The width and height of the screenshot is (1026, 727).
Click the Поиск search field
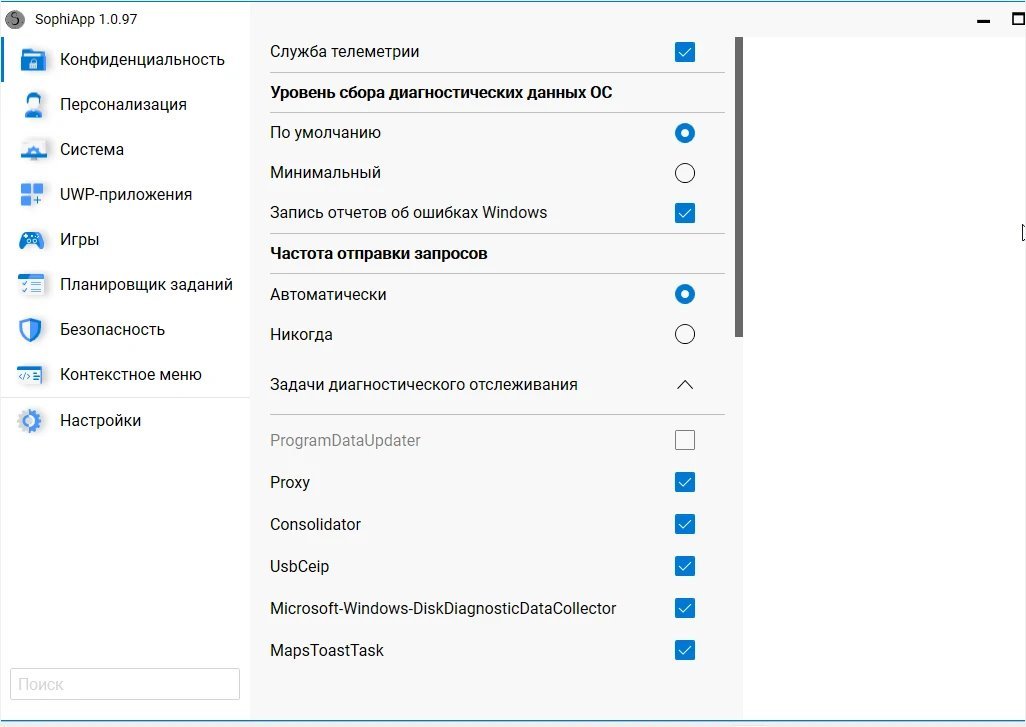pyautogui.click(x=125, y=685)
